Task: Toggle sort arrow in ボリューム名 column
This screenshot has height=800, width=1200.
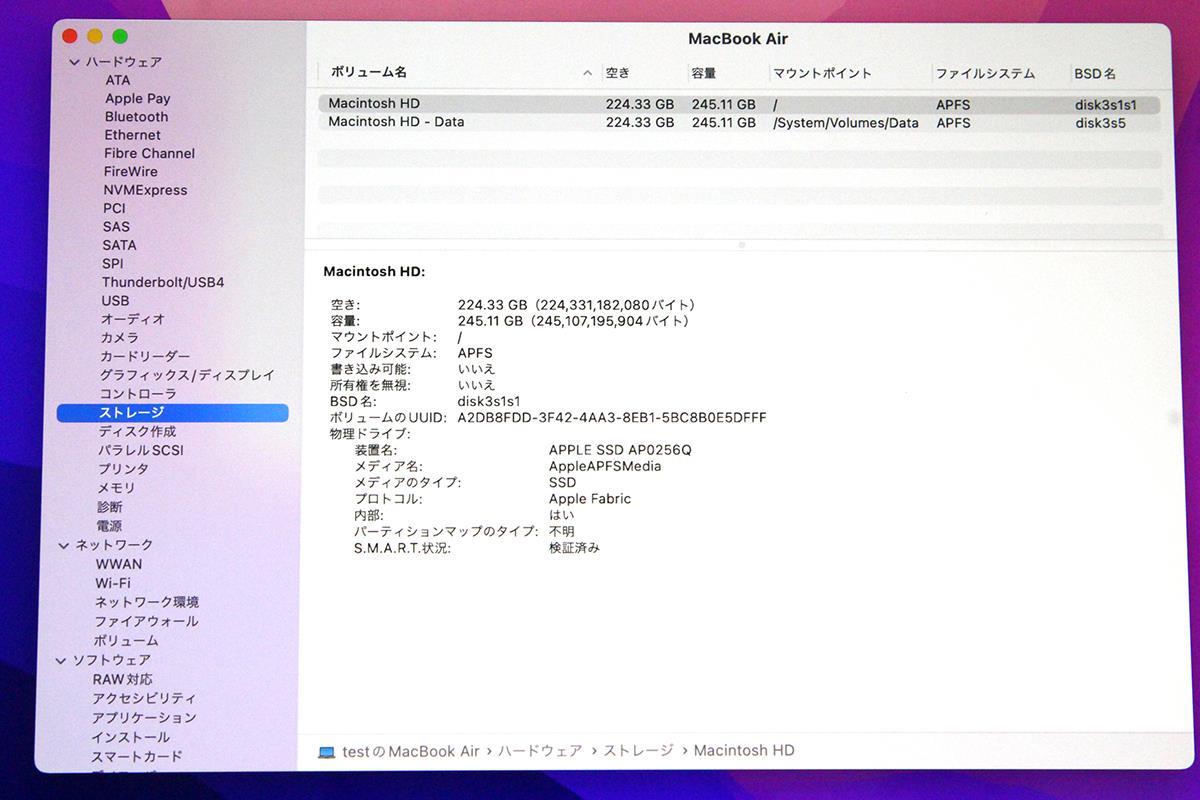Action: [x=587, y=73]
